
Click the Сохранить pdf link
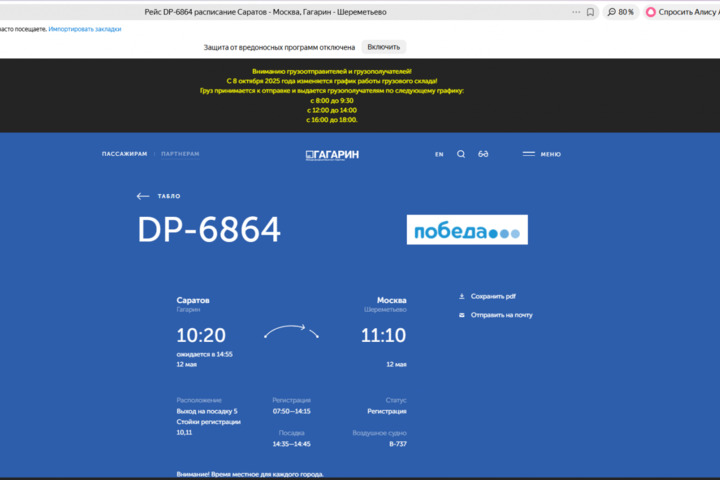pos(493,296)
